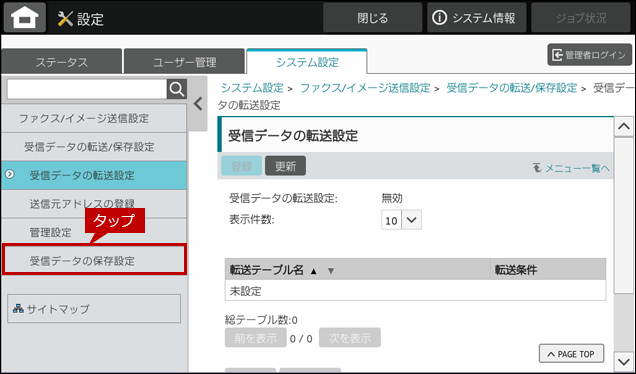The height and width of the screenshot is (374, 636).
Task: Open ファクス/イメージ送信設定 breadcrumb link
Action: 365,88
